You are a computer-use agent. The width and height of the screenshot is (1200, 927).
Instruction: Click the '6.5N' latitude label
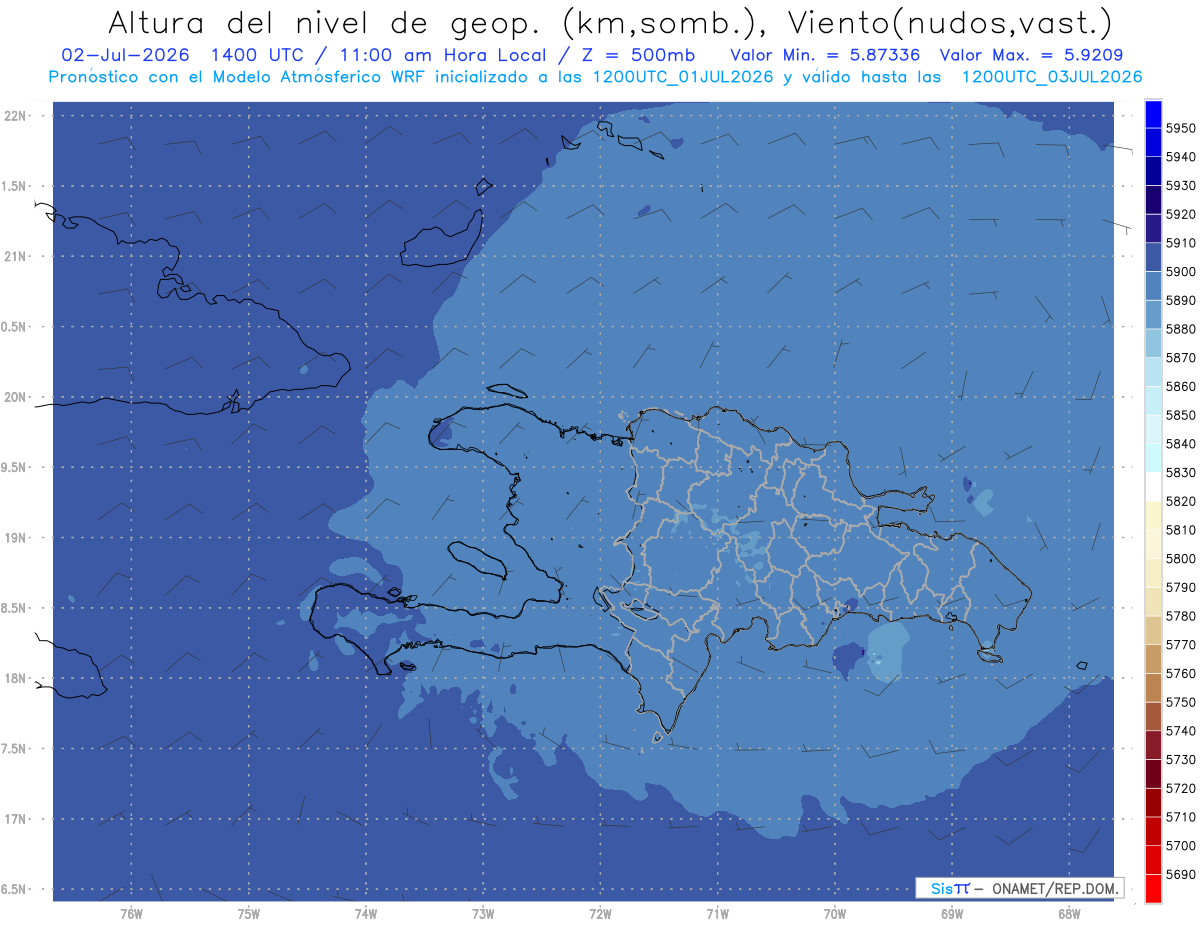click(15, 889)
